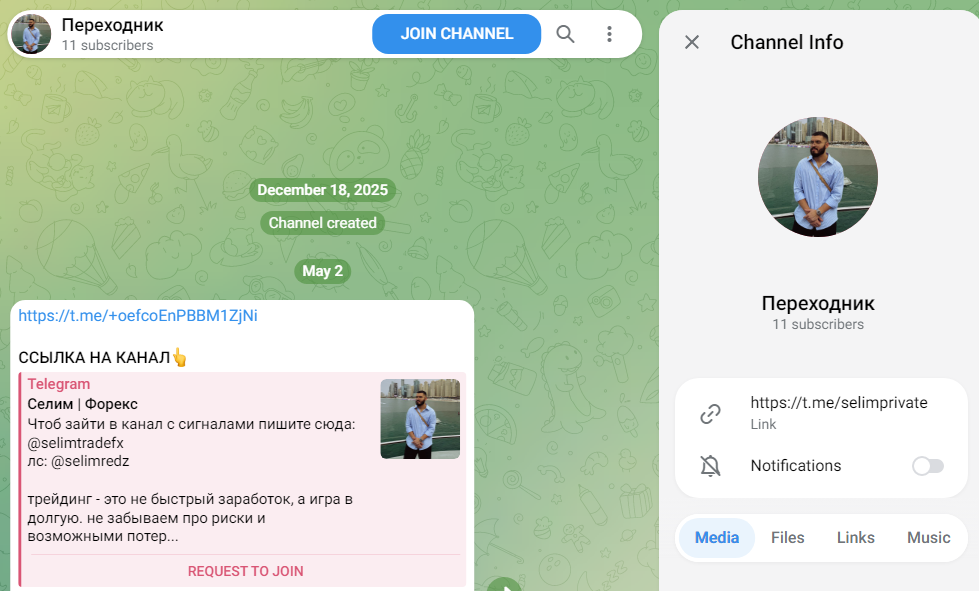Click the 11 subscribers text in header
The width and height of the screenshot is (979, 591).
click(x=107, y=46)
